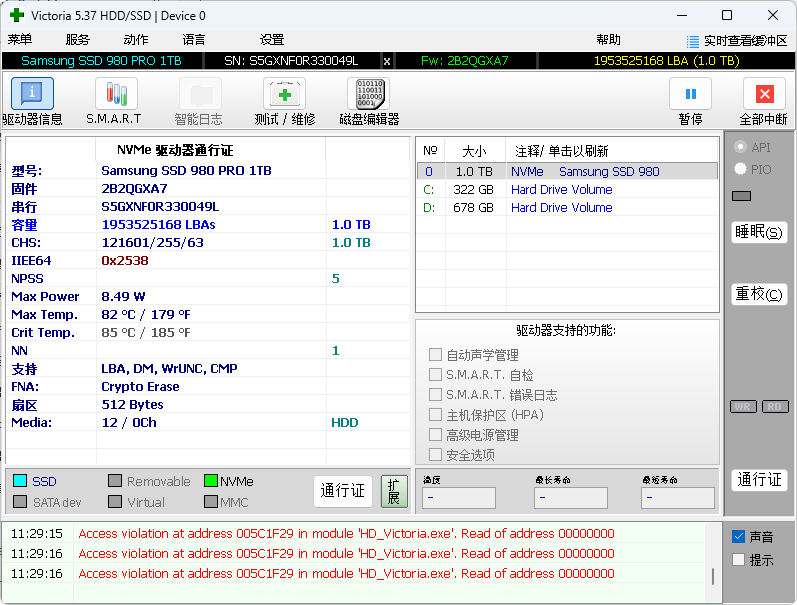Click the green NVMe indicator swatch
The width and height of the screenshot is (797, 605).
tap(211, 481)
